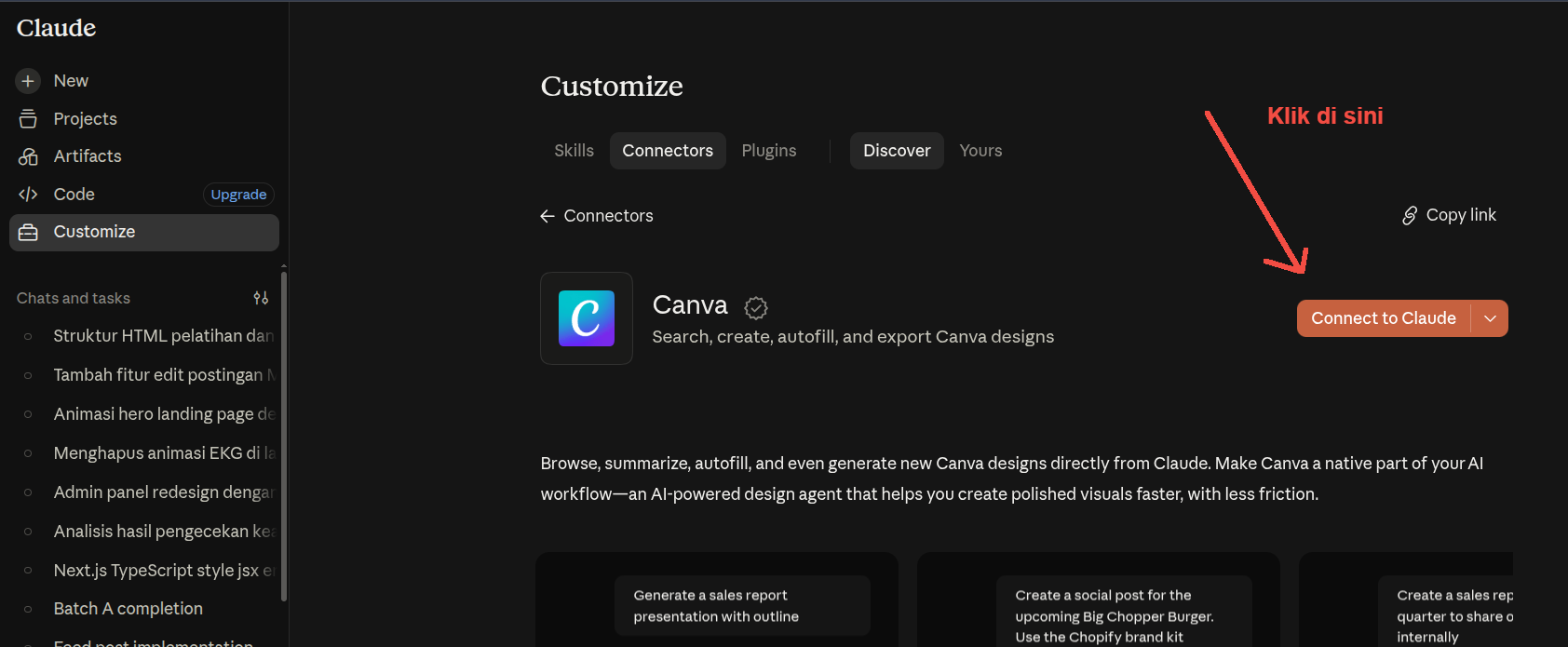The height and width of the screenshot is (647, 1568).
Task: Click the 'Create a sales rep' example card
Action: (1406, 600)
